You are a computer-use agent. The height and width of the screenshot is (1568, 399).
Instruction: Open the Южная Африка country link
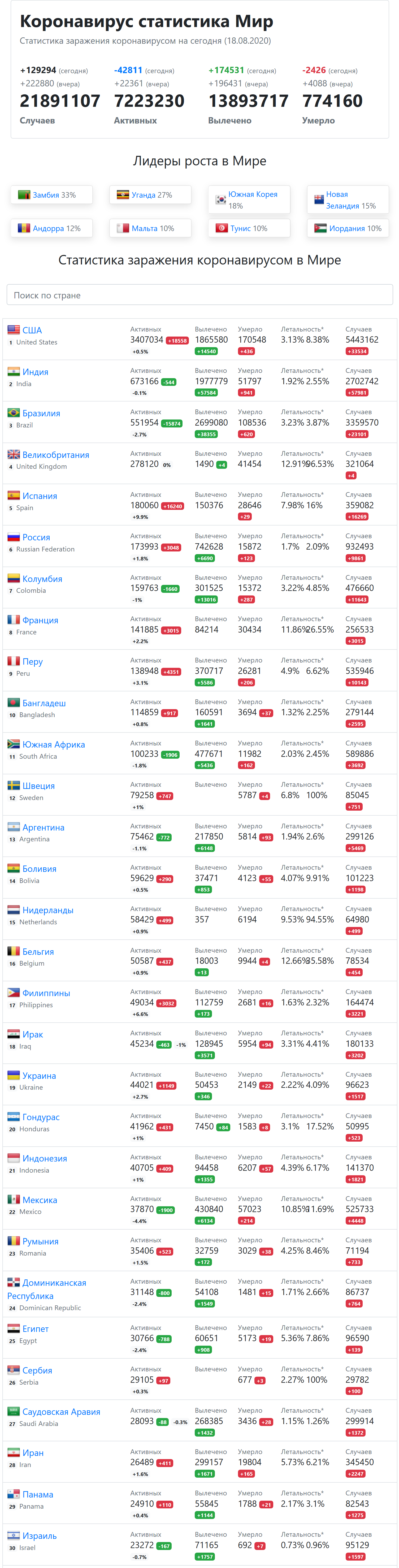[54, 744]
